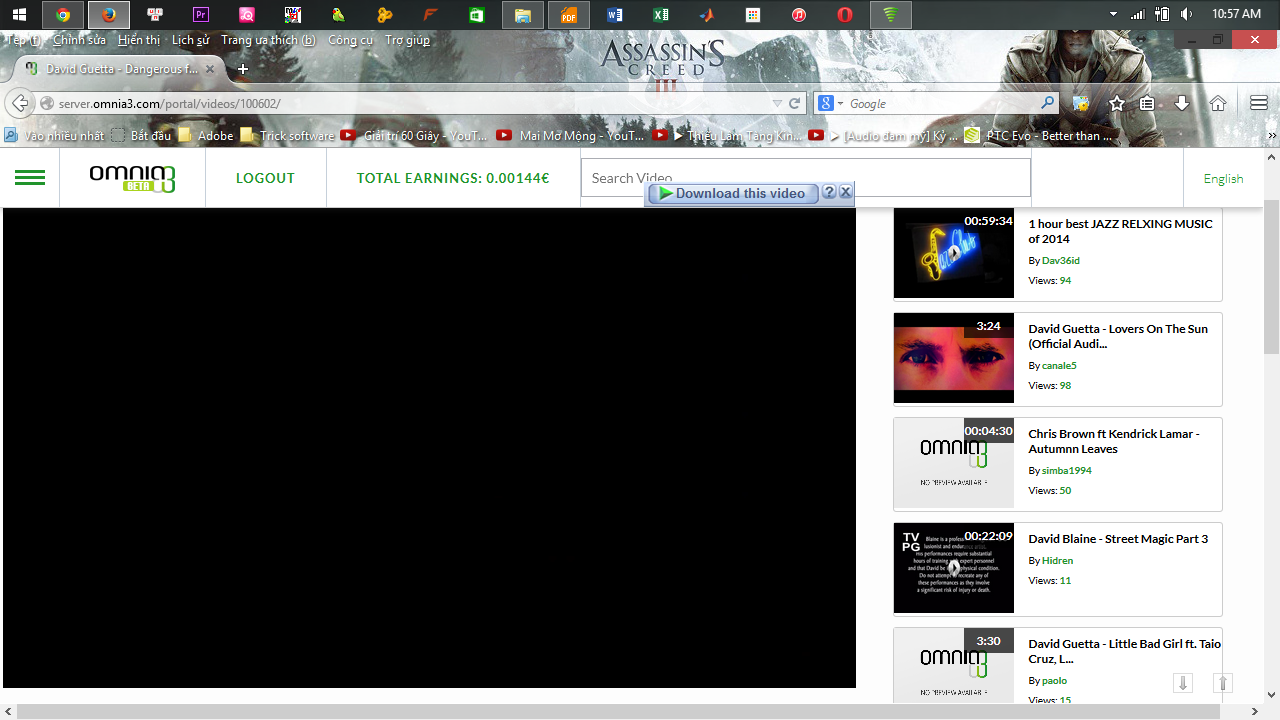The image size is (1280, 720).
Task: Open the jazz saxophone video thumbnail
Action: pyautogui.click(x=953, y=253)
